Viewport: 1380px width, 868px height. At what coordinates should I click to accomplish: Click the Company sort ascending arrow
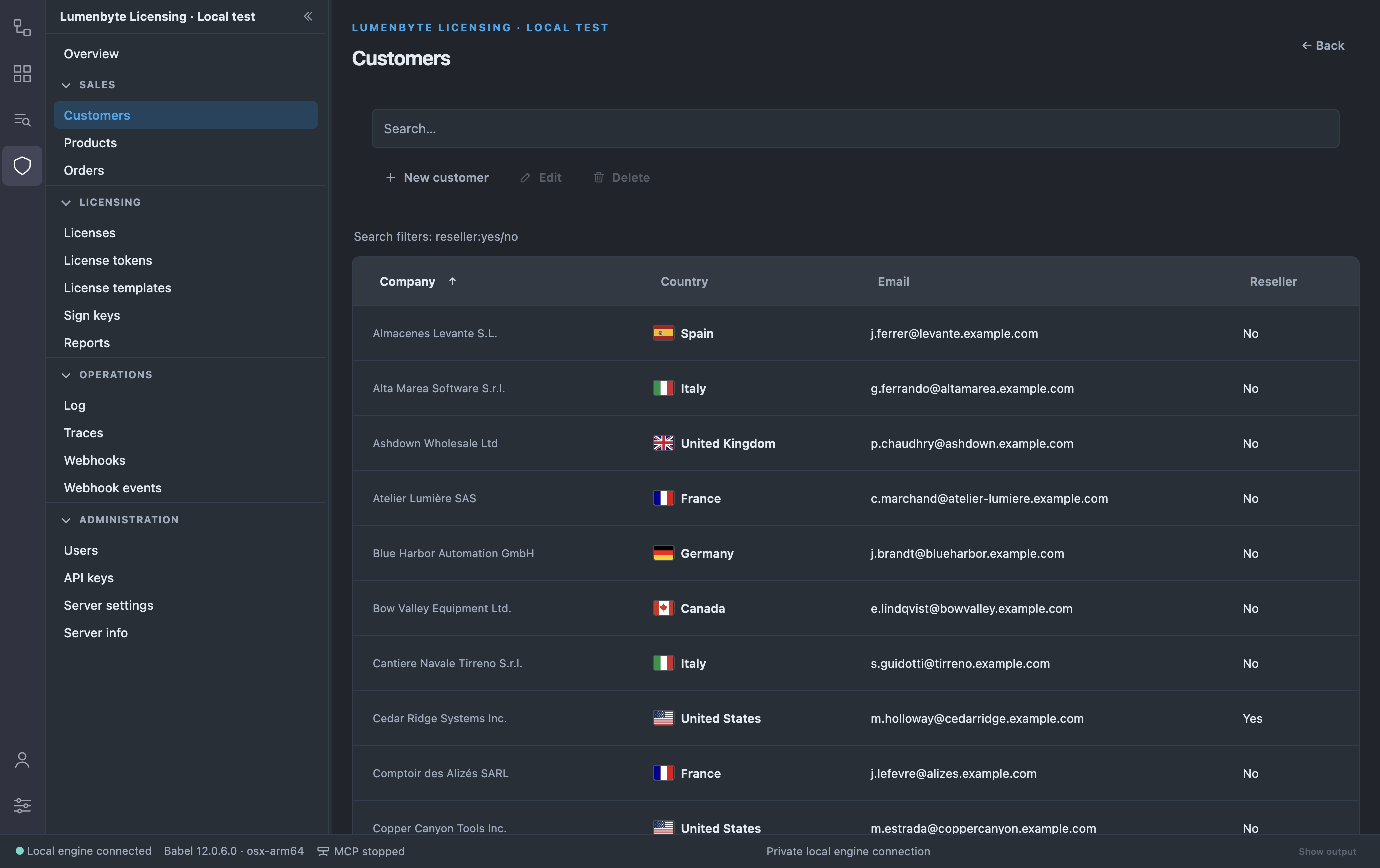pyautogui.click(x=452, y=281)
